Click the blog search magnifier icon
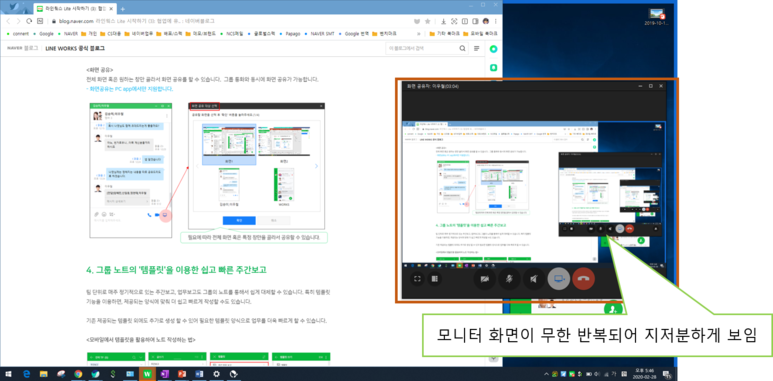The height and width of the screenshot is (381, 773). click(462, 48)
